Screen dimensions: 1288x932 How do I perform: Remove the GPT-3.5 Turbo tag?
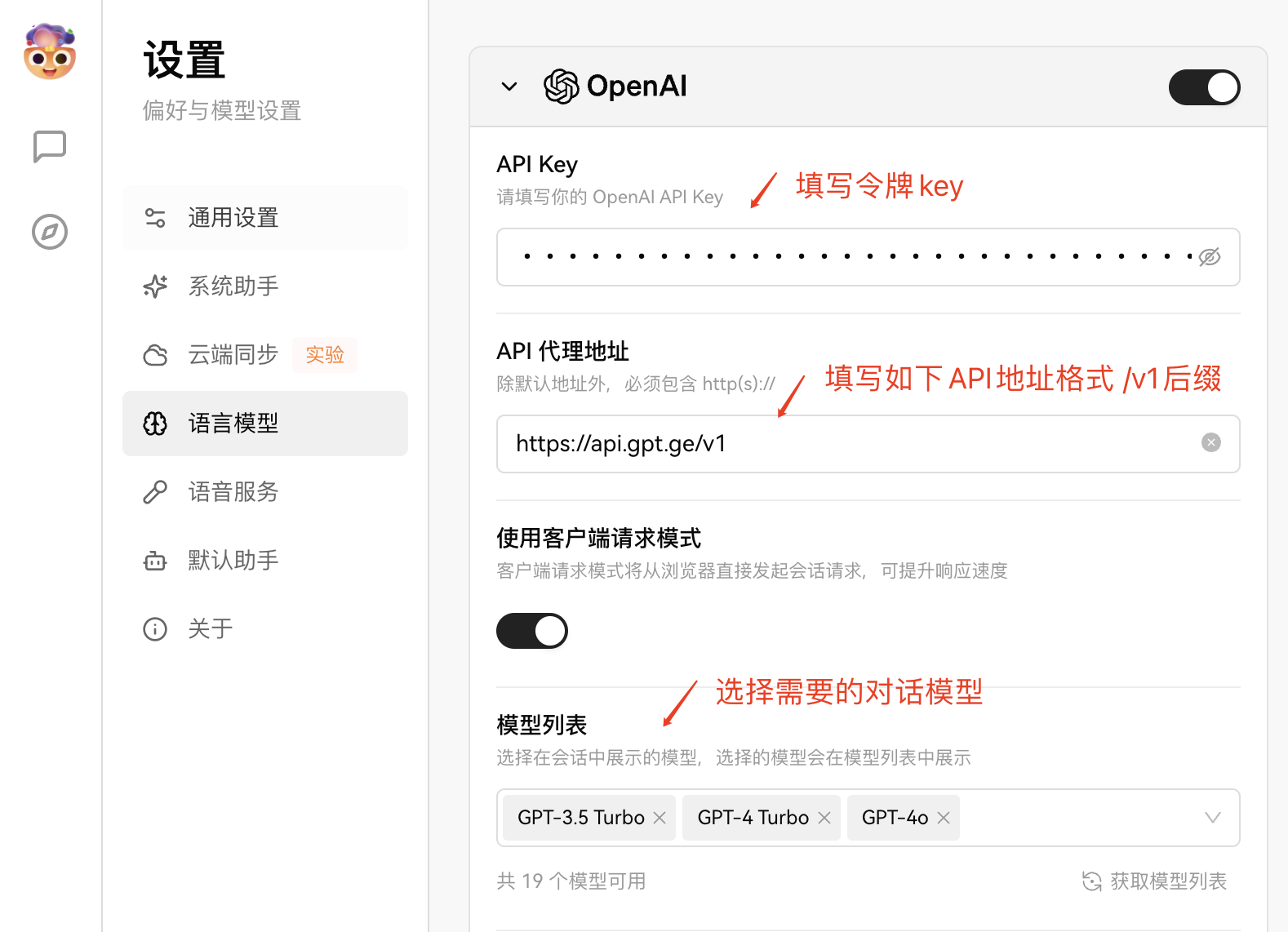point(660,818)
